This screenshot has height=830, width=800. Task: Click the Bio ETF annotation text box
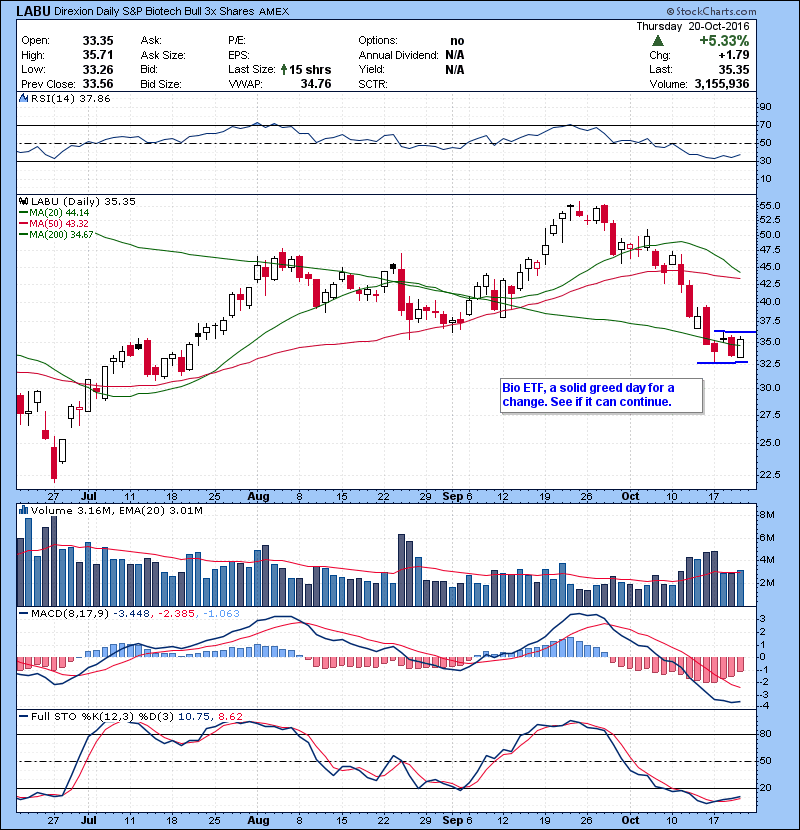point(601,395)
